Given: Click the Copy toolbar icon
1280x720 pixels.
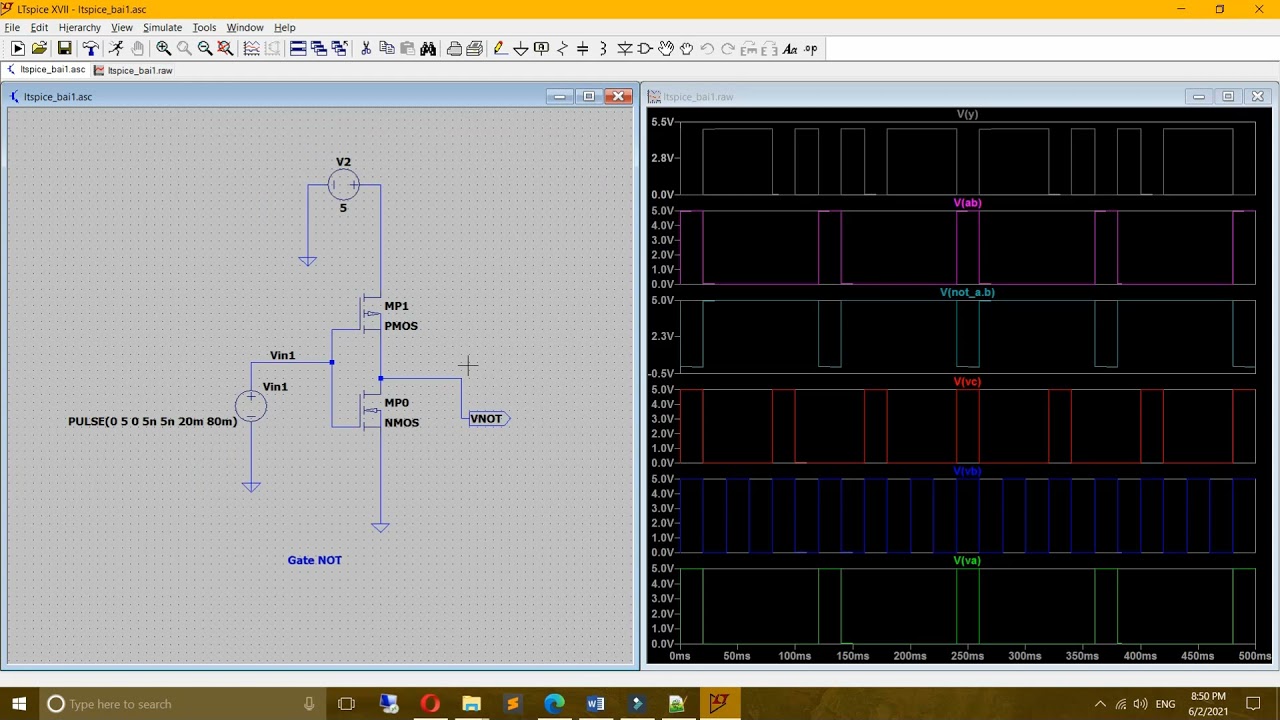Looking at the screenshot, I should pos(387,49).
